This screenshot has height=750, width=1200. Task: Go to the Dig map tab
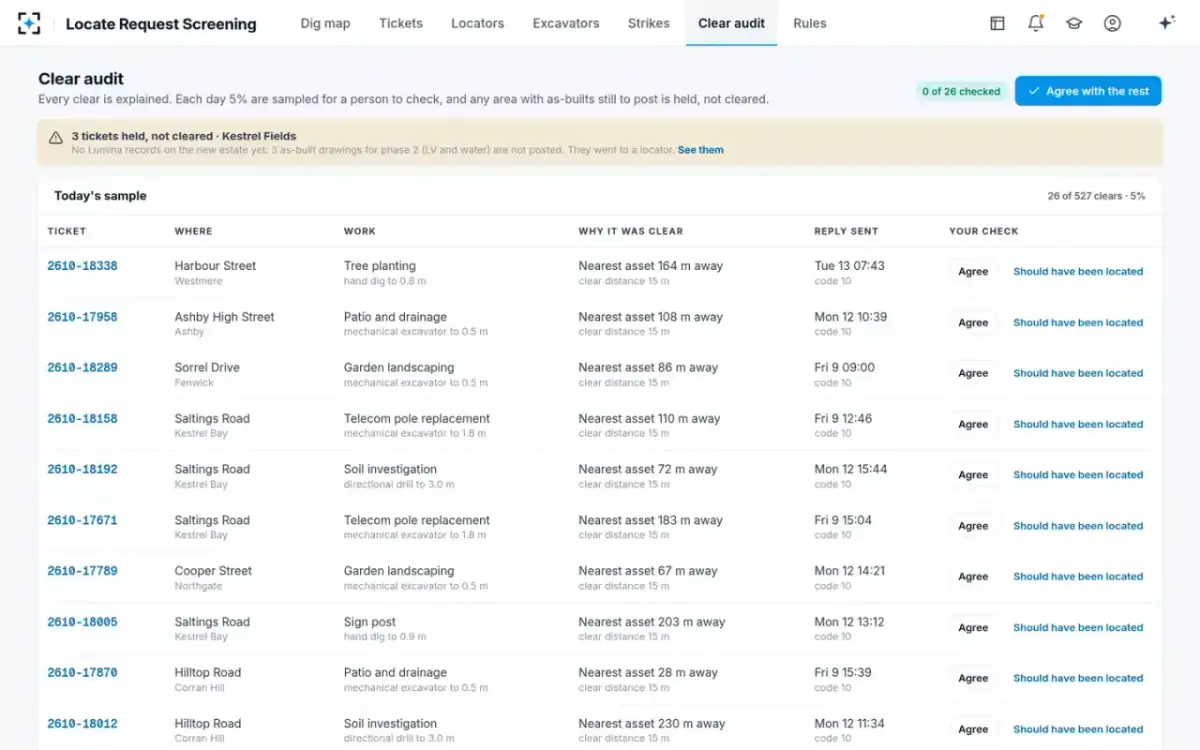pos(325,23)
